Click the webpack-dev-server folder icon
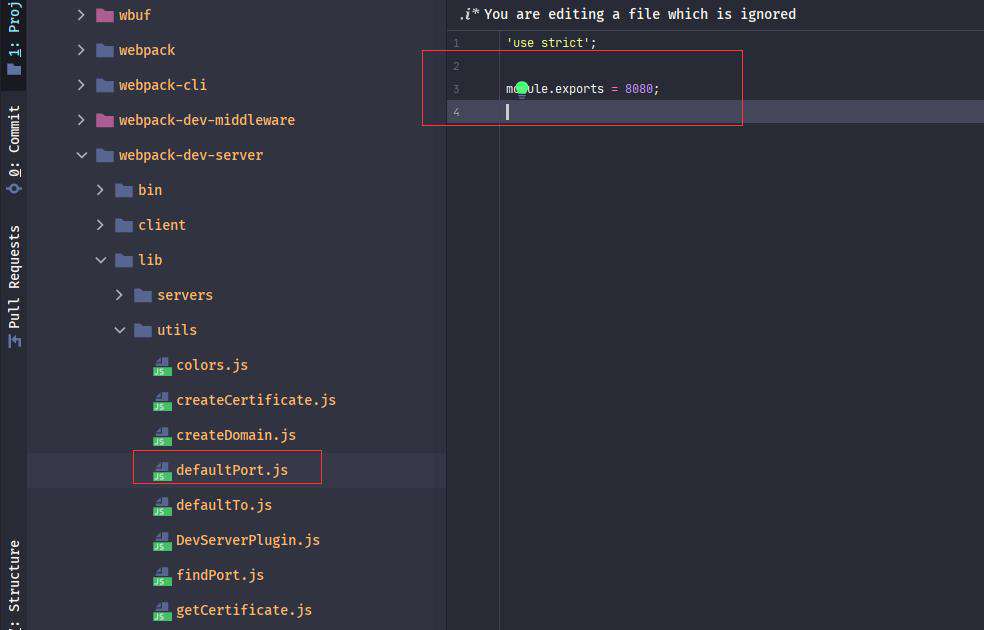This screenshot has height=630, width=984. (x=105, y=155)
